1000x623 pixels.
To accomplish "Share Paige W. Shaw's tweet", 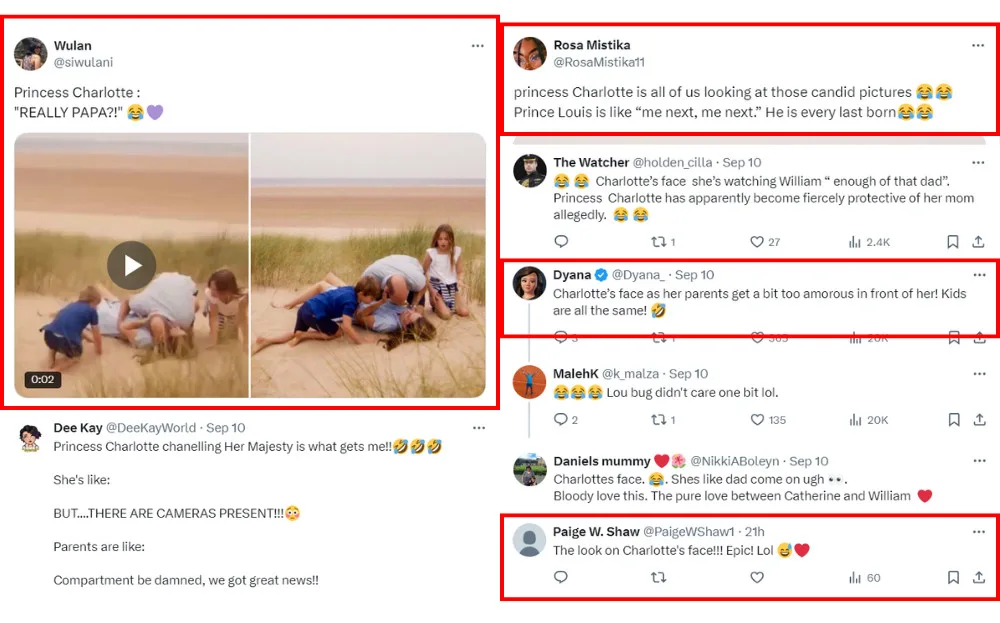I will [979, 577].
